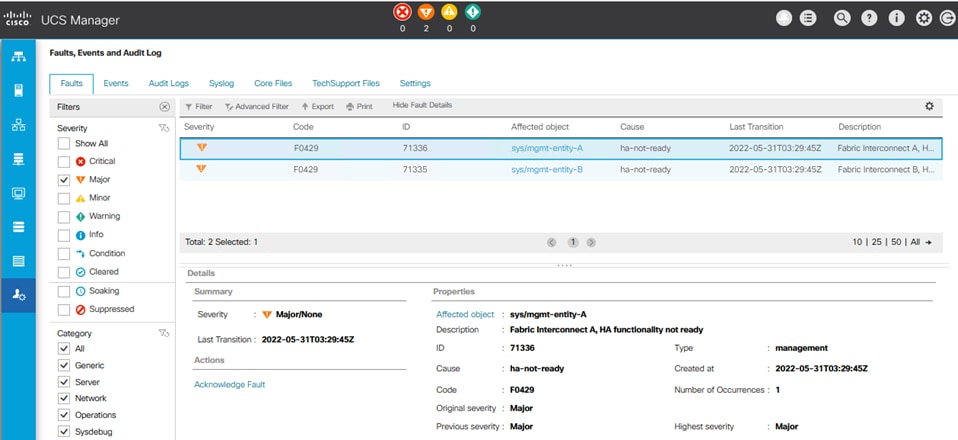The image size is (958, 440).
Task: Uncheck the Server category box
Action: pos(64,382)
